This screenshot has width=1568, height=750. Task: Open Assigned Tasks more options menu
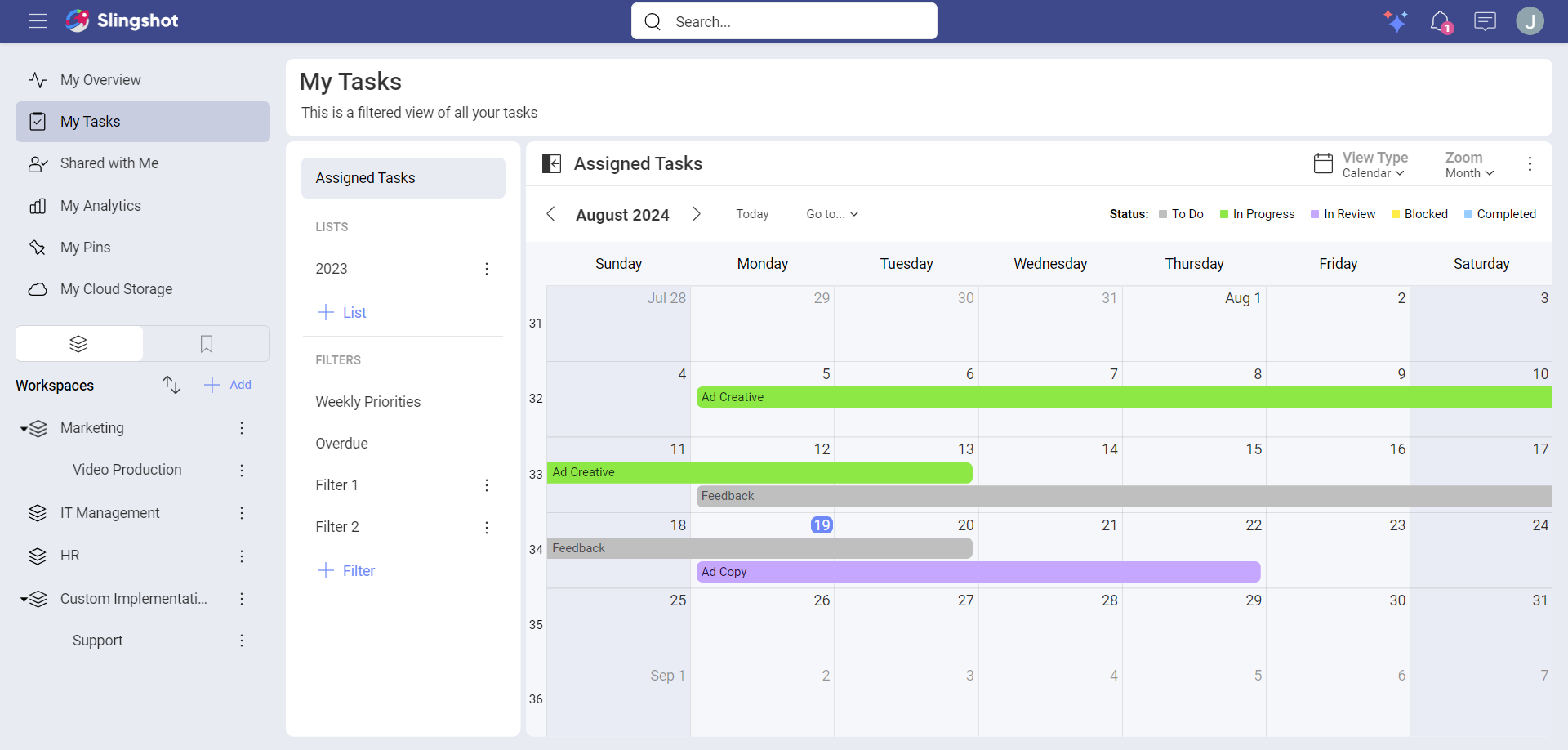1530,164
